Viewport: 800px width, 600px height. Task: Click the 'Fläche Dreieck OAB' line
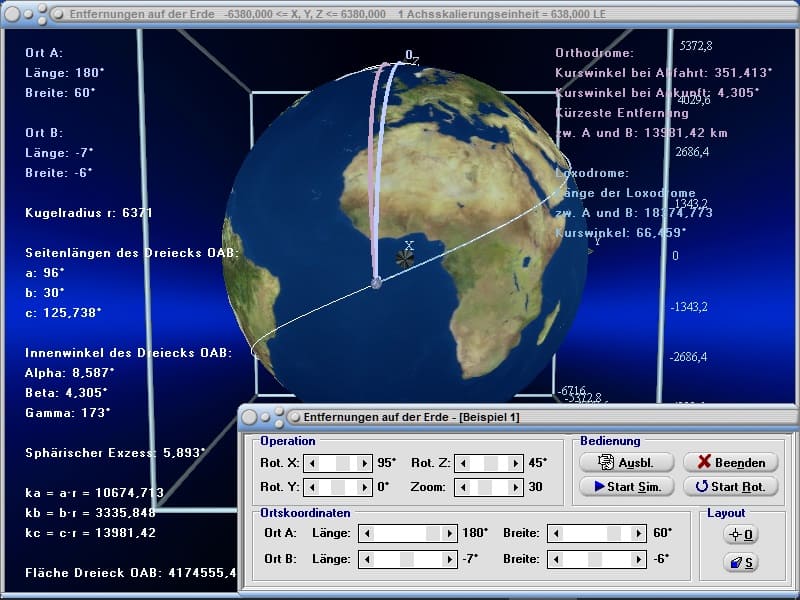(131, 573)
